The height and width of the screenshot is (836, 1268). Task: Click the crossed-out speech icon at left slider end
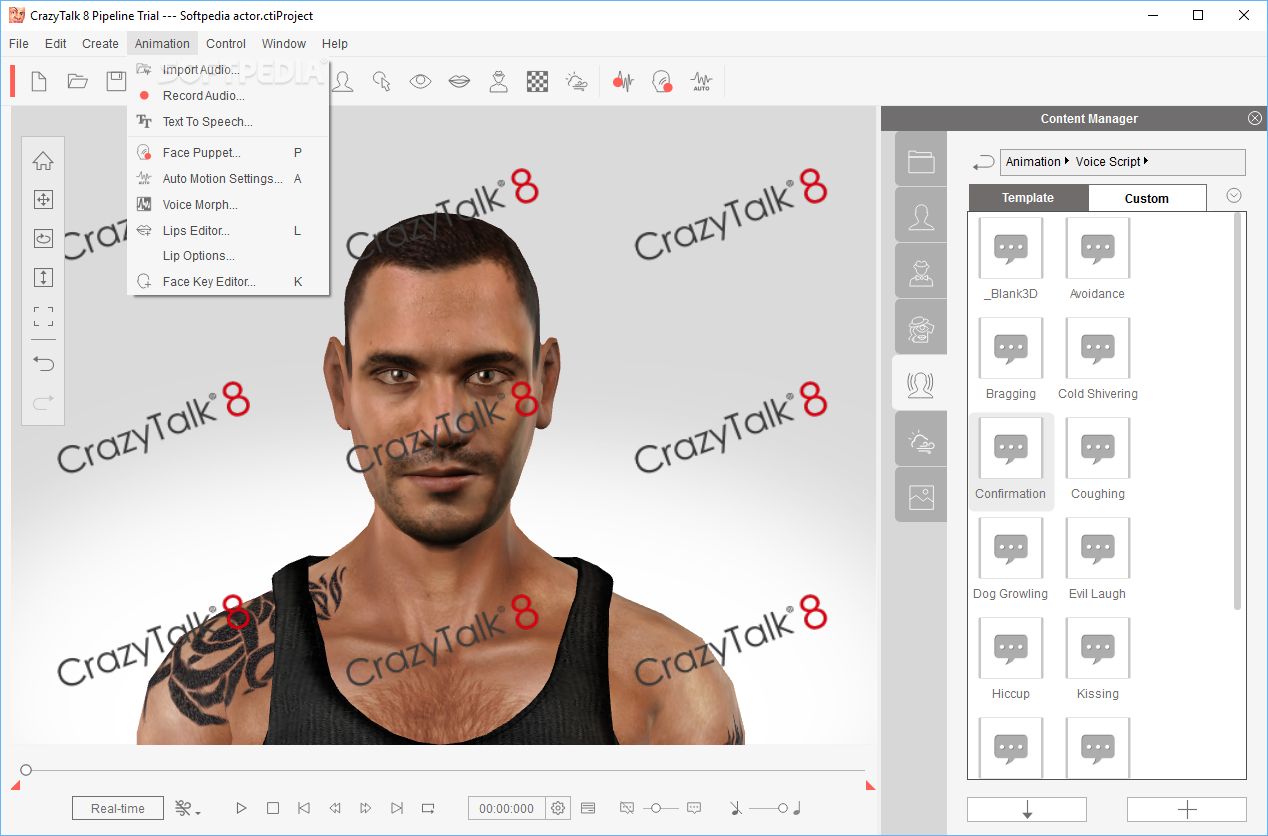pos(627,808)
